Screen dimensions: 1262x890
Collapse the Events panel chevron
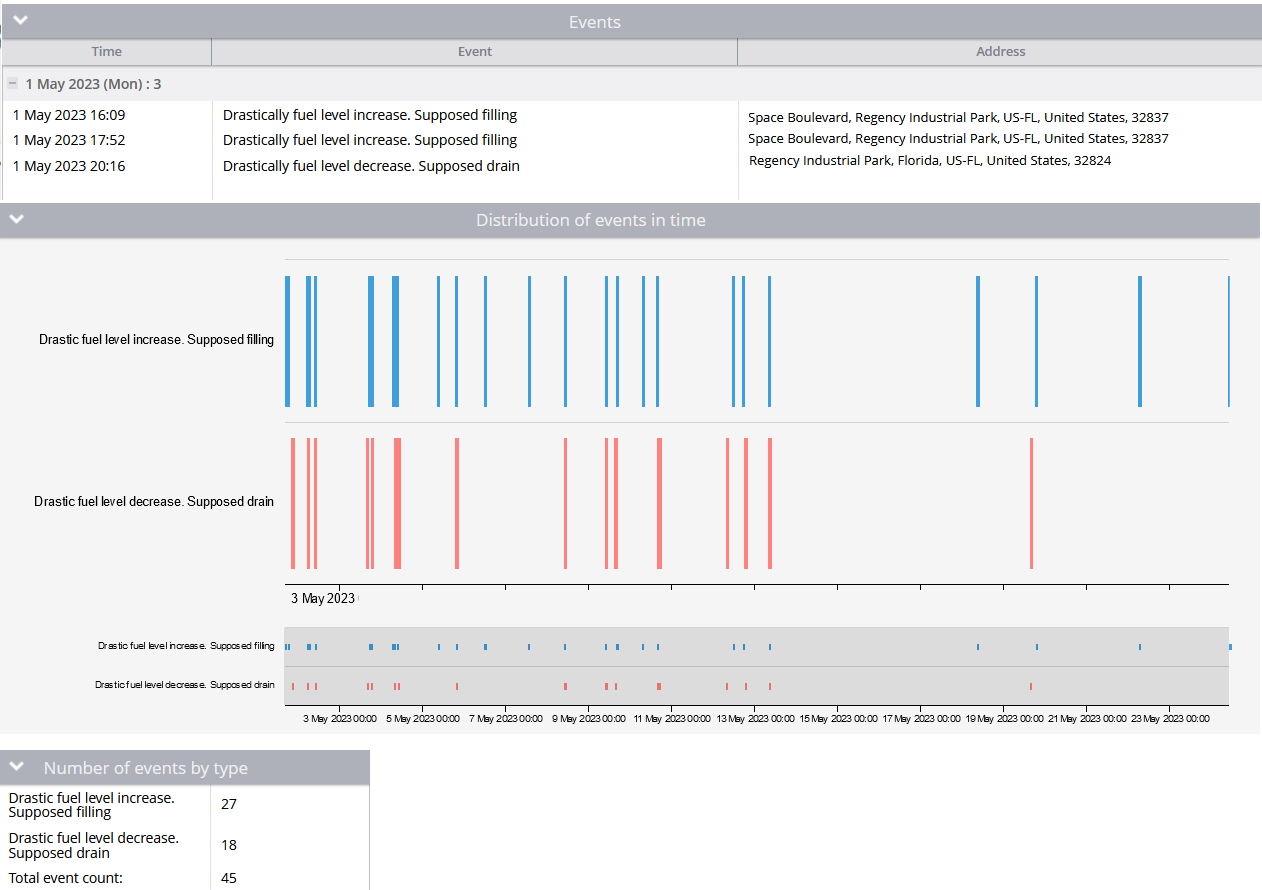pyautogui.click(x=20, y=20)
